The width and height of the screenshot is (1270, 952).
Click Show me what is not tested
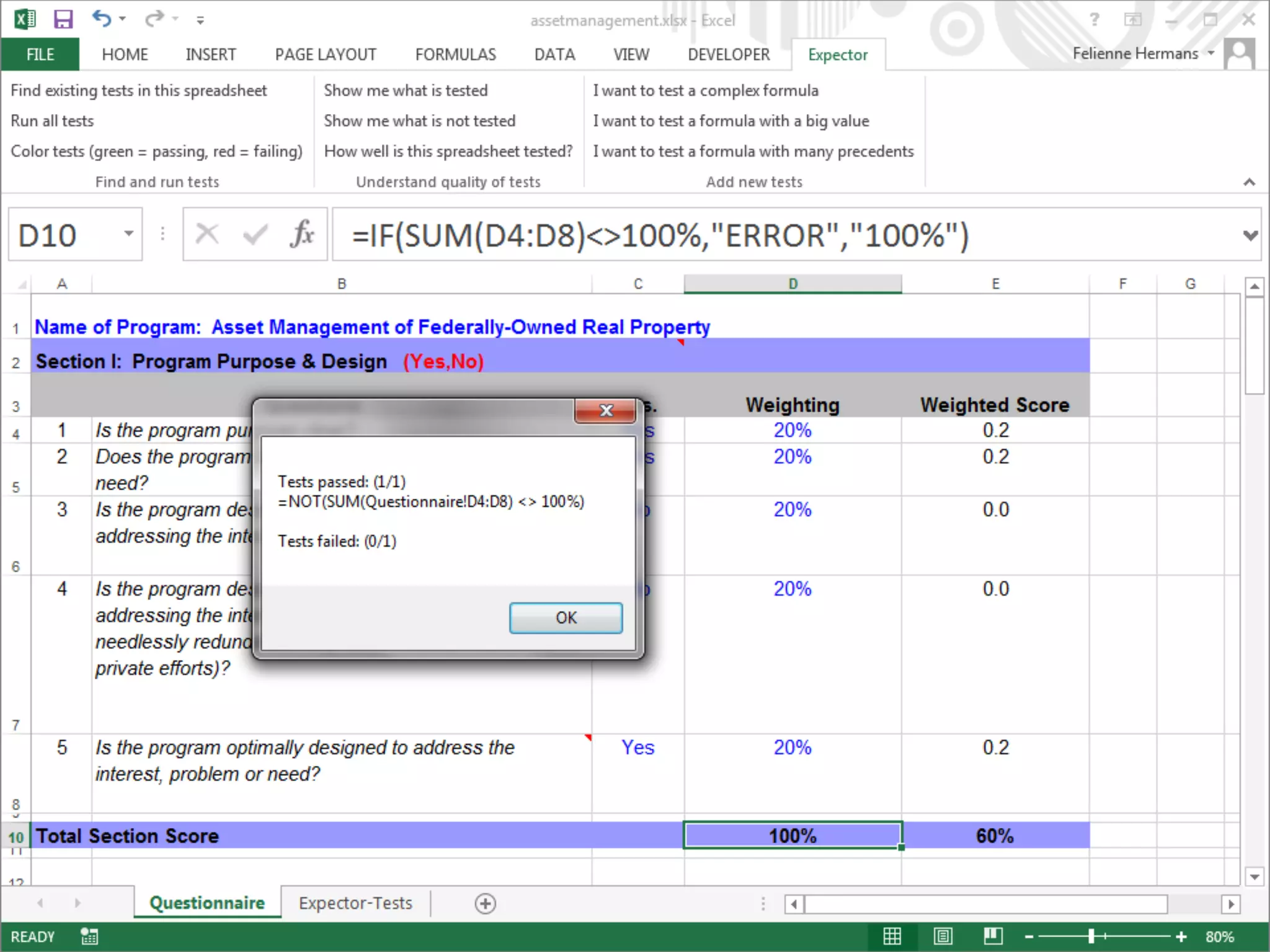click(x=419, y=121)
